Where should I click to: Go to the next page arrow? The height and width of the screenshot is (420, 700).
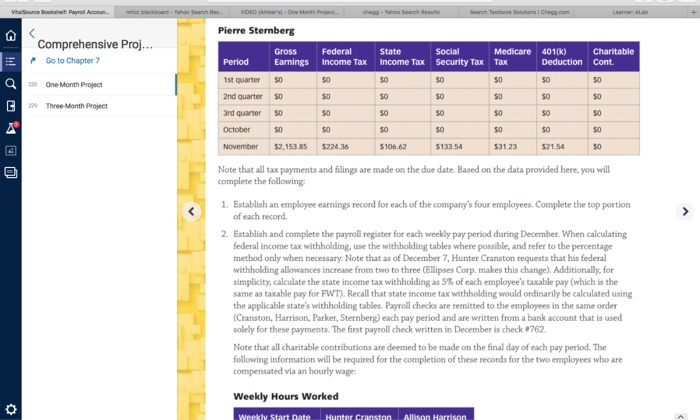[x=685, y=211]
